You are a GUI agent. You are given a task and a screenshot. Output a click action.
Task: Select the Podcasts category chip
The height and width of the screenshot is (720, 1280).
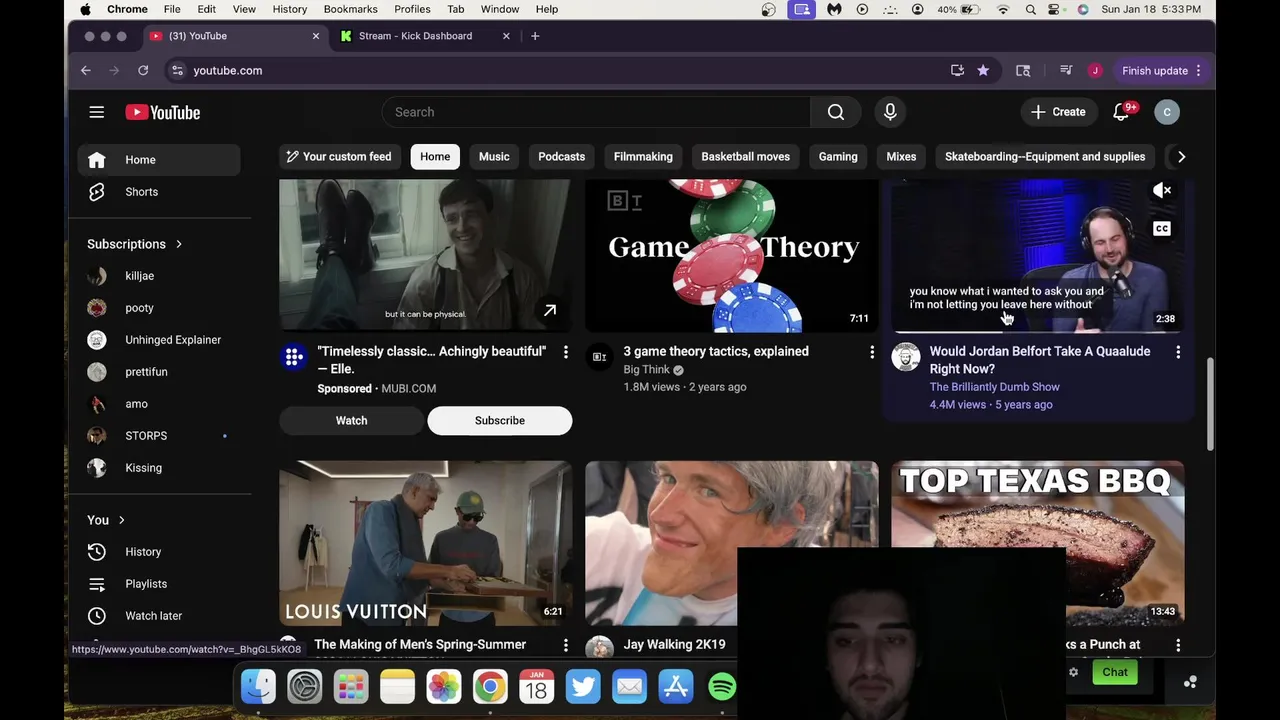pos(562,157)
